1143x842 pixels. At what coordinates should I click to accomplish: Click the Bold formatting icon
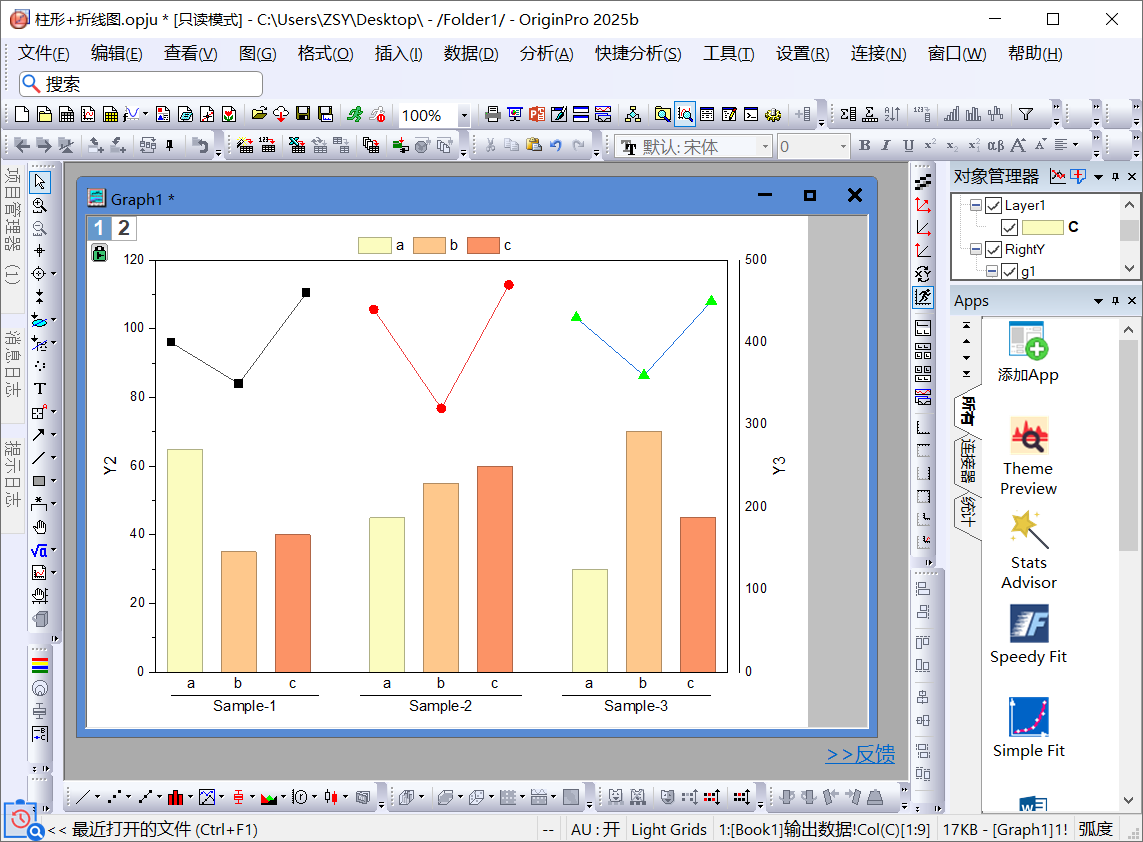(x=865, y=146)
